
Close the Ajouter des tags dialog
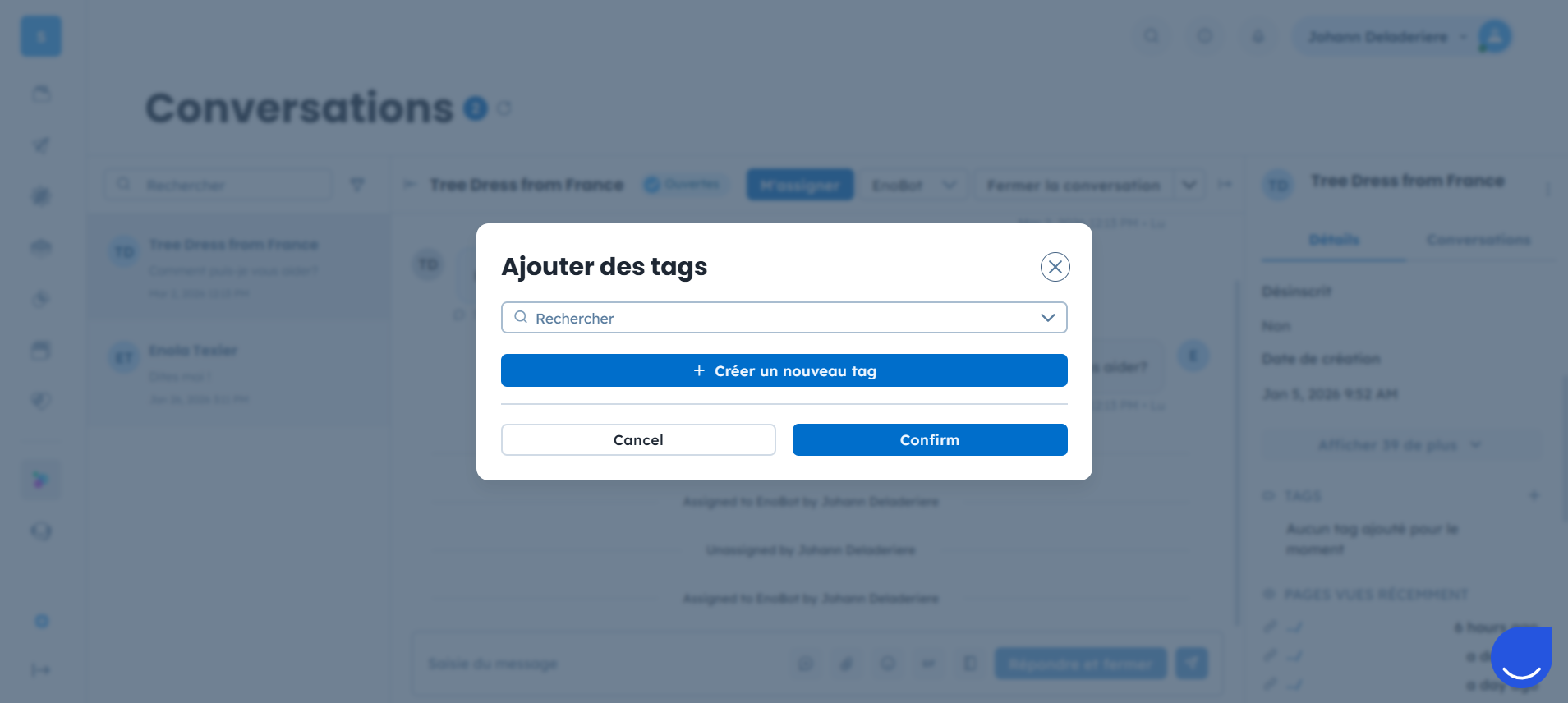click(1055, 267)
